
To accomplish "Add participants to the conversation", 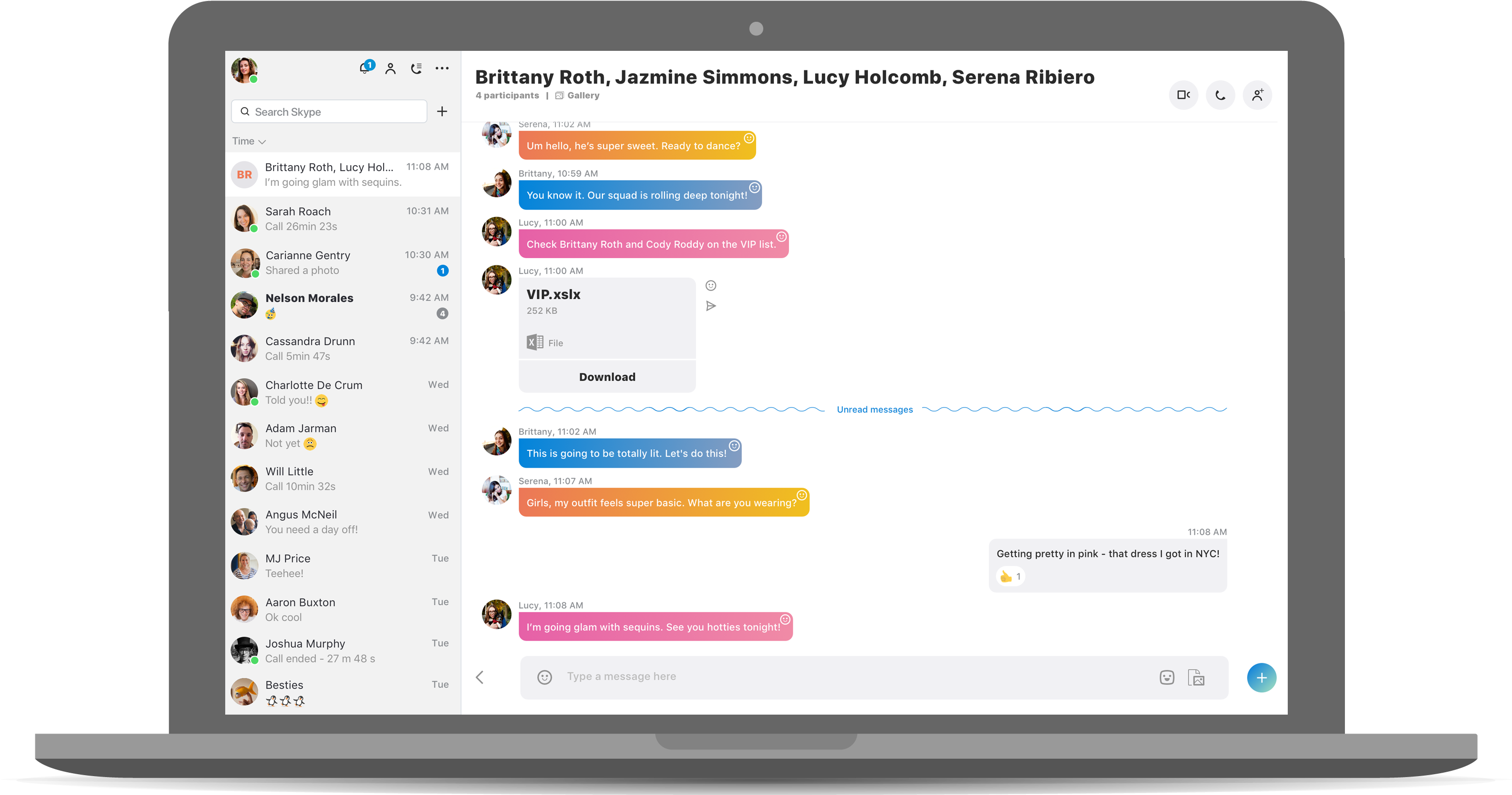I will point(1258,94).
